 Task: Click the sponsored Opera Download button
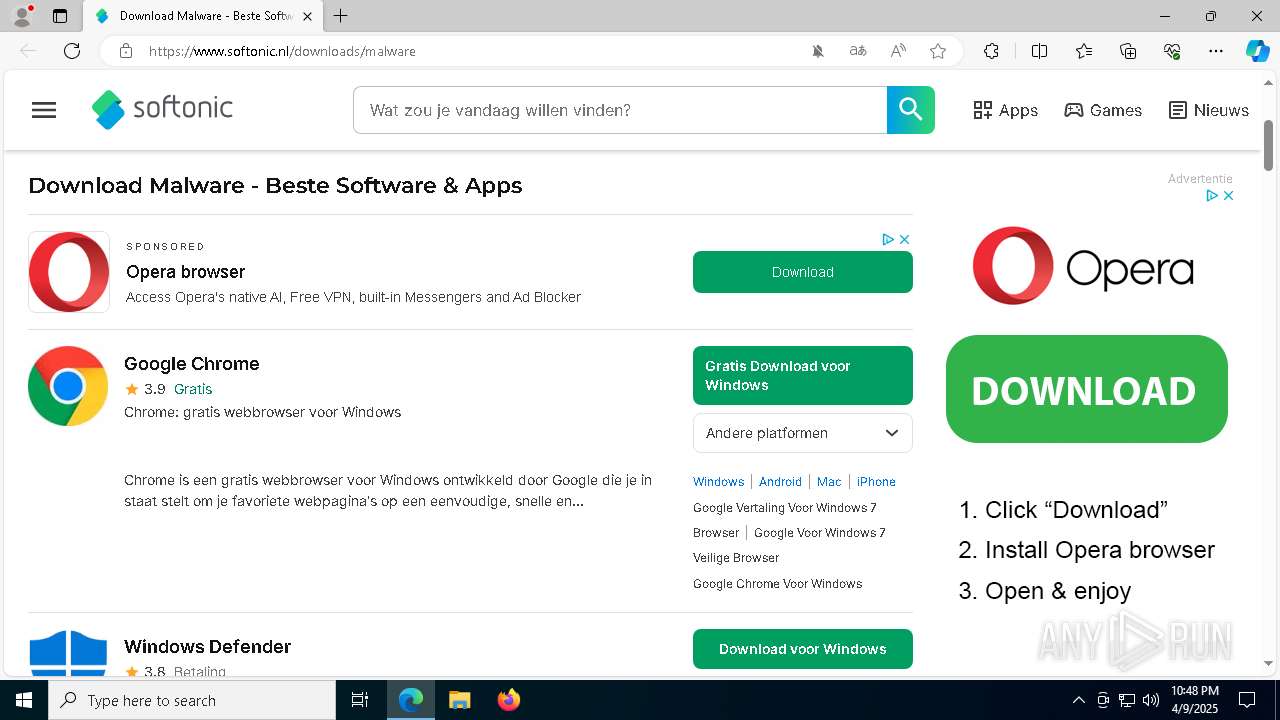(x=802, y=272)
